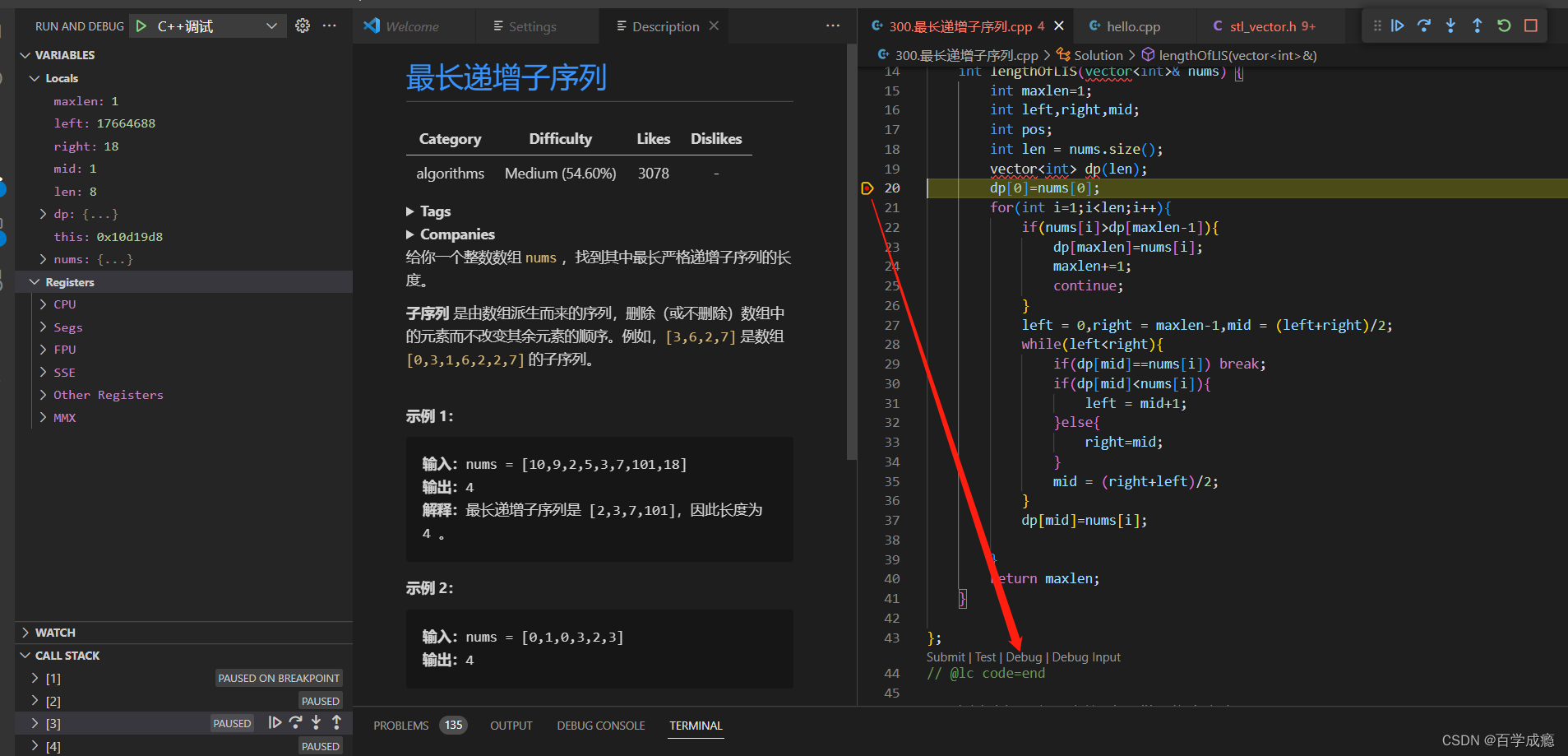Start debugging with the green play icon
The height and width of the screenshot is (756, 1568).
(x=141, y=26)
